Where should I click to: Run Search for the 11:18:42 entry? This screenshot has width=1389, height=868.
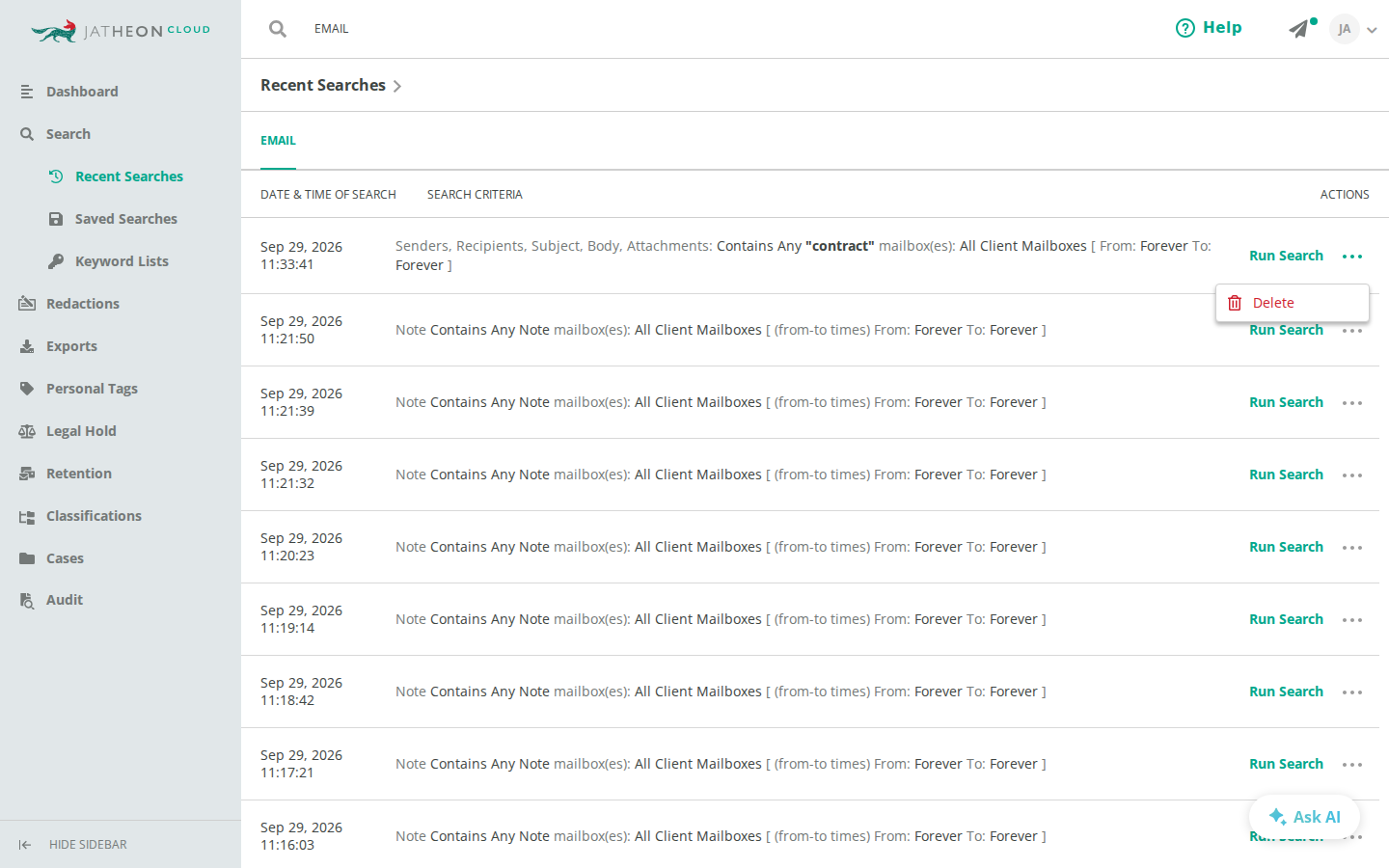(1286, 692)
